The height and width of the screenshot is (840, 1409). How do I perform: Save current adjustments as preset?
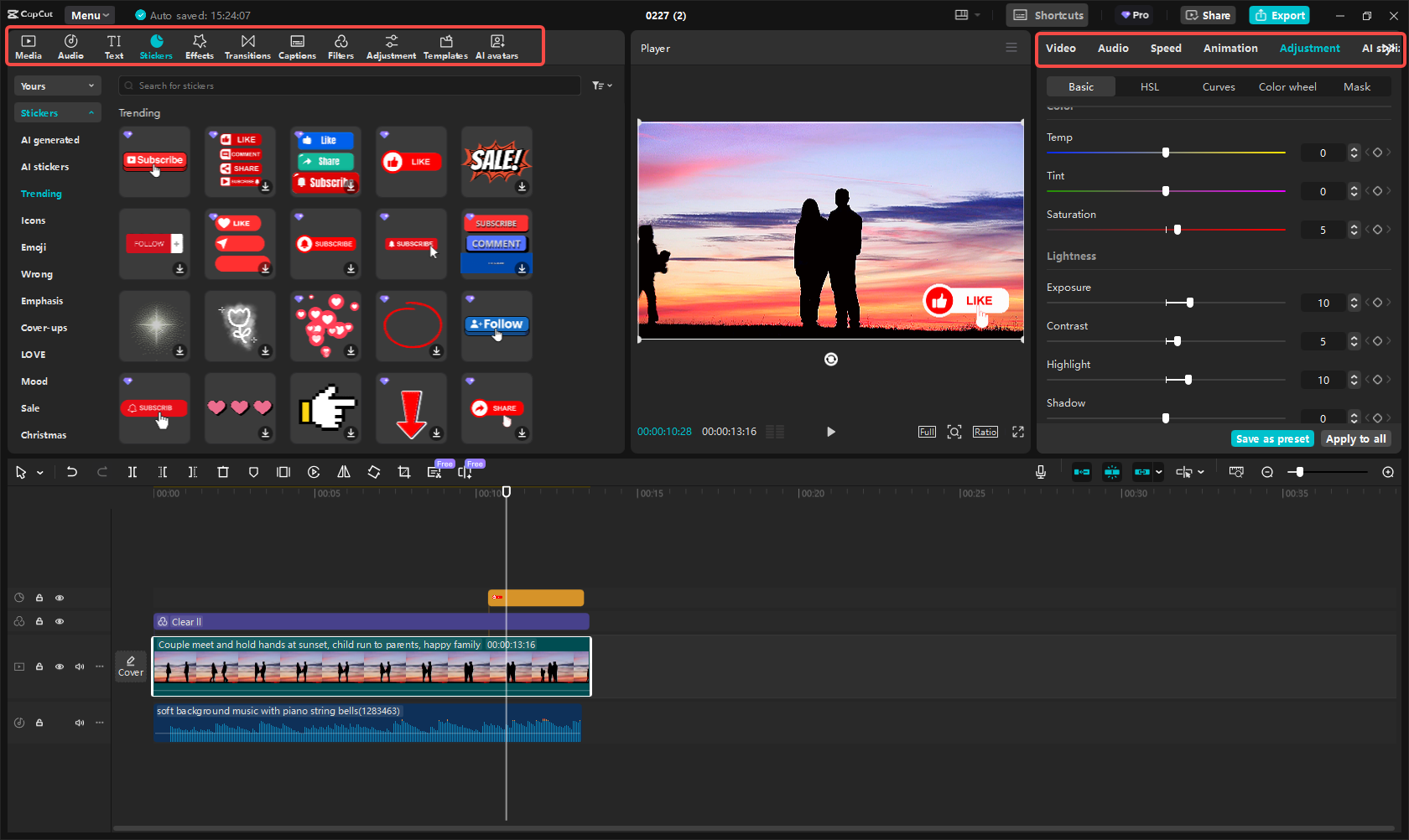click(x=1272, y=438)
